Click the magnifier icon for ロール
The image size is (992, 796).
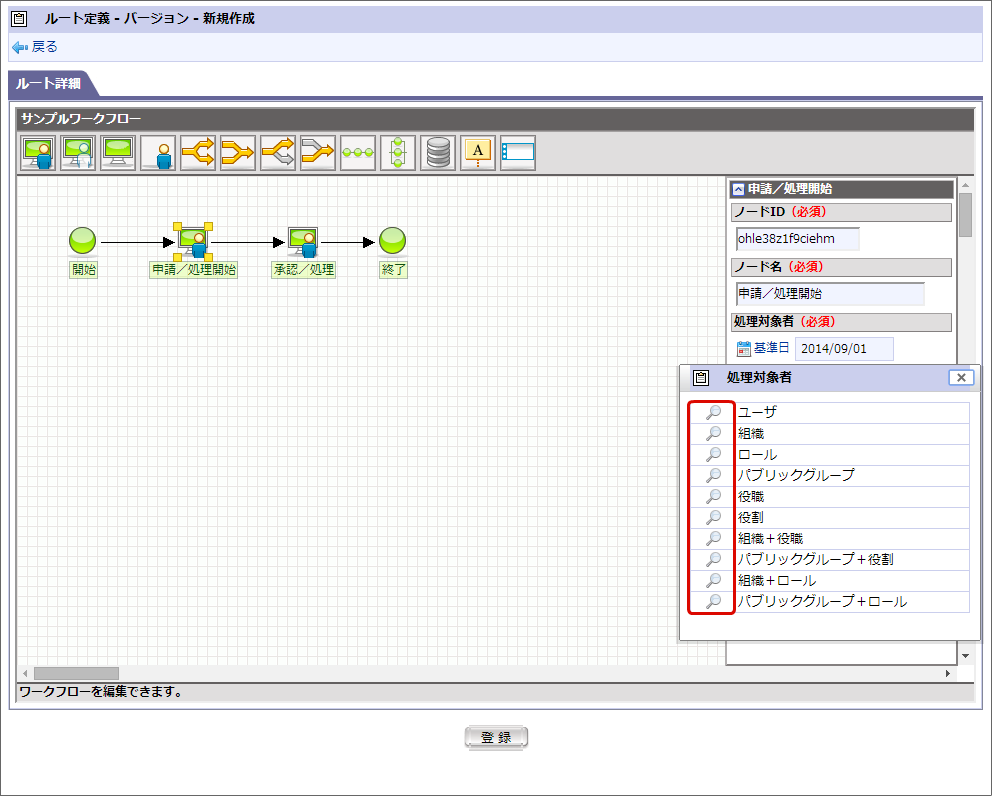click(713, 454)
